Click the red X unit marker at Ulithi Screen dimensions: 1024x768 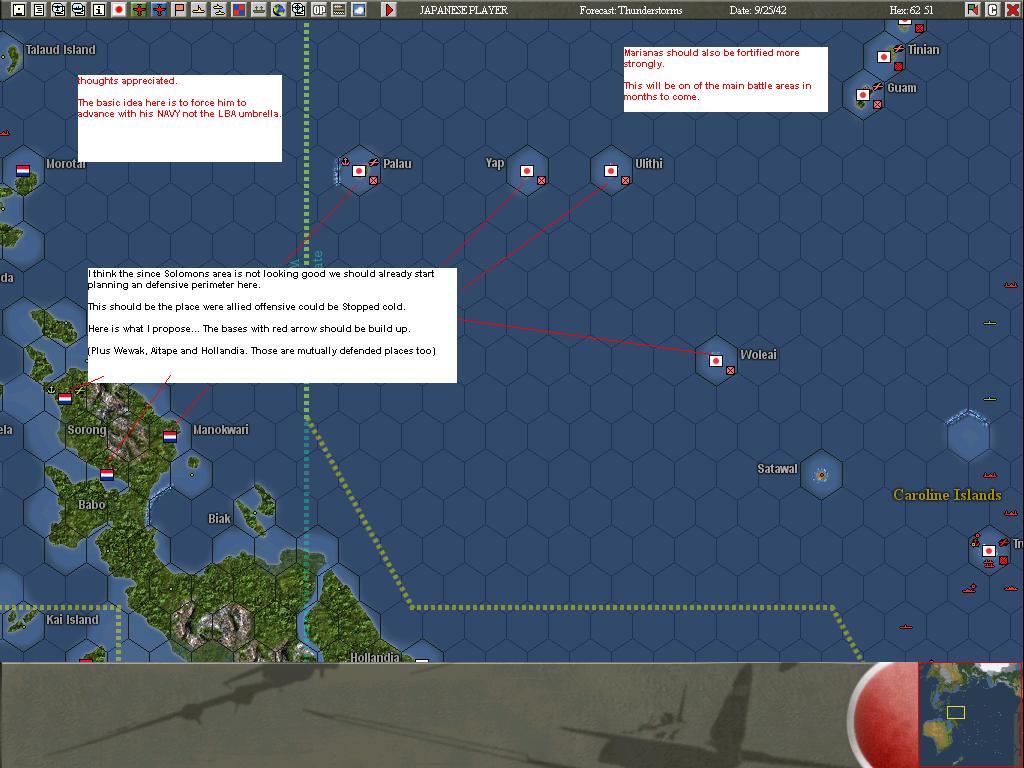pyautogui.click(x=626, y=180)
